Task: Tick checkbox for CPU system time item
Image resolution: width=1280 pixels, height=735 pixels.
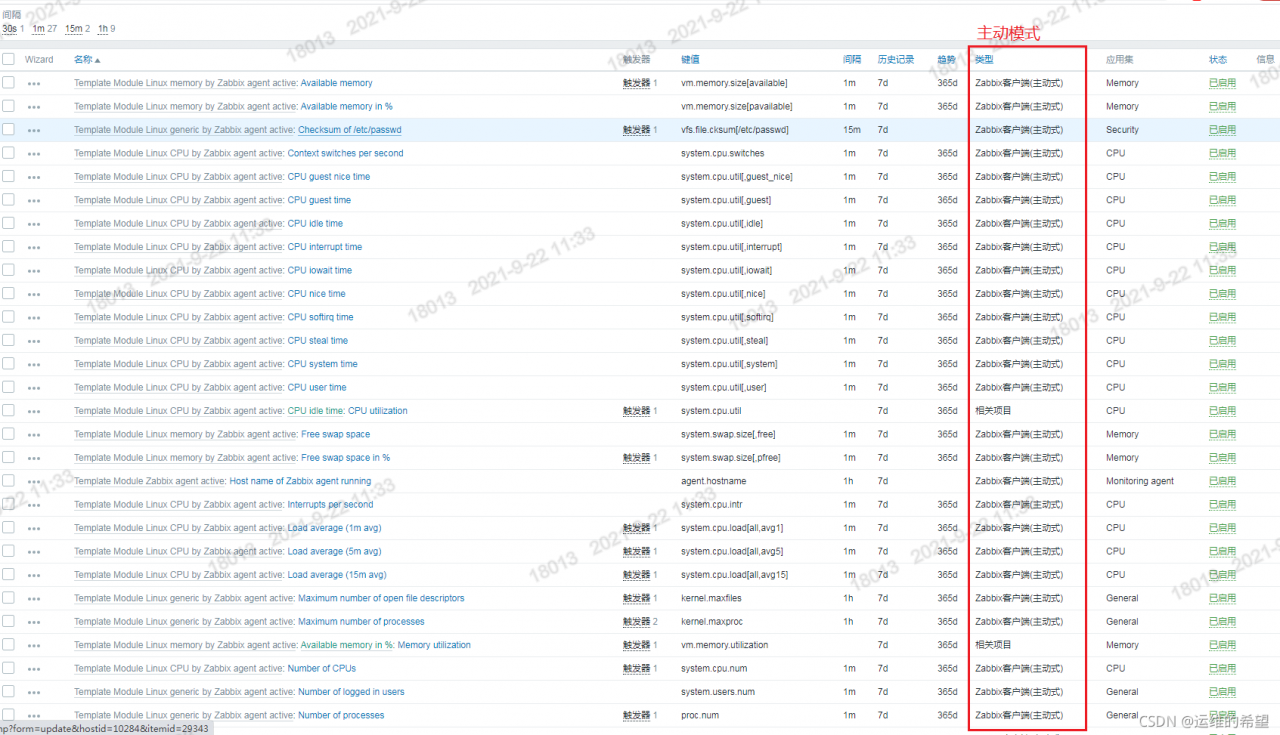Action: (8, 363)
